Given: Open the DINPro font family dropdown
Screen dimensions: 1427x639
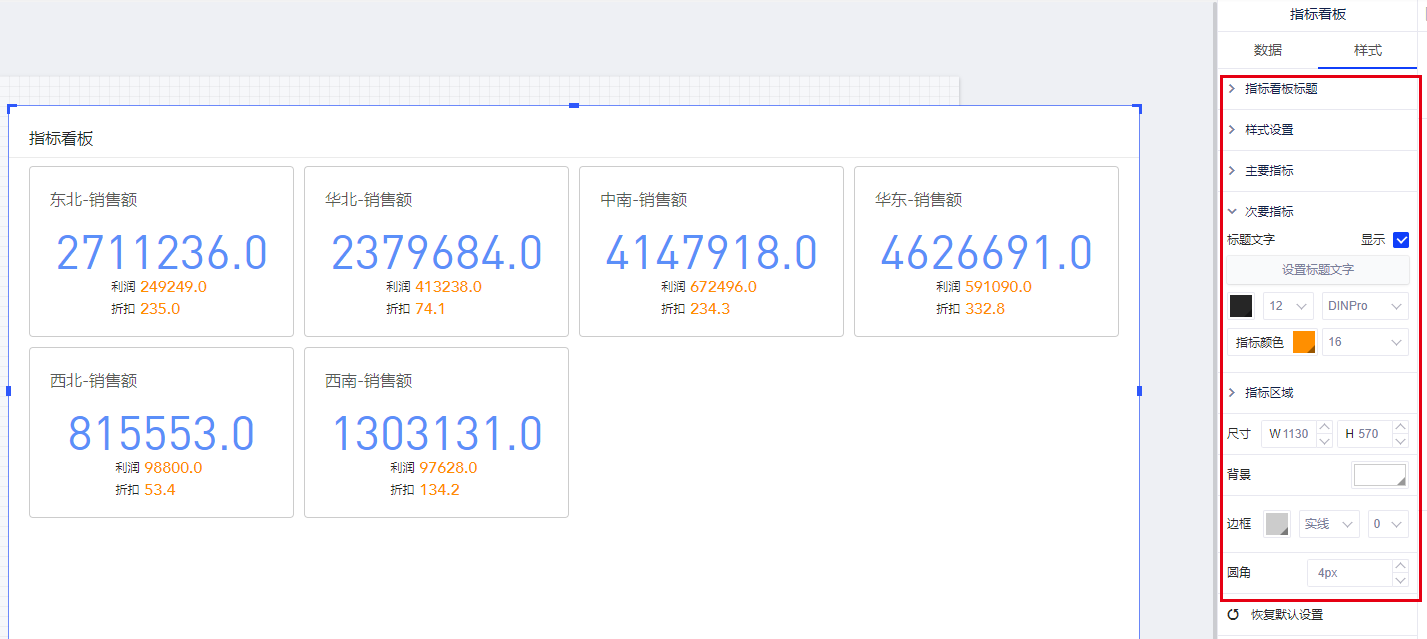Looking at the screenshot, I should tap(1364, 306).
